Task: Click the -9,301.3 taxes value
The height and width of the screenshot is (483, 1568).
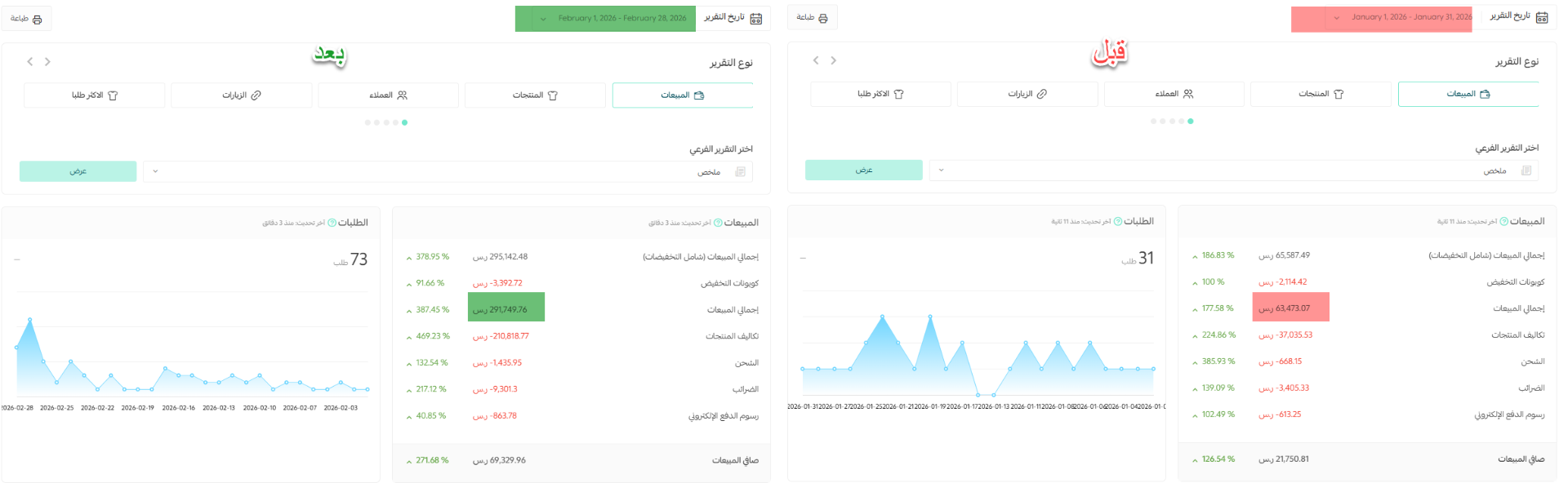Action: coord(495,390)
